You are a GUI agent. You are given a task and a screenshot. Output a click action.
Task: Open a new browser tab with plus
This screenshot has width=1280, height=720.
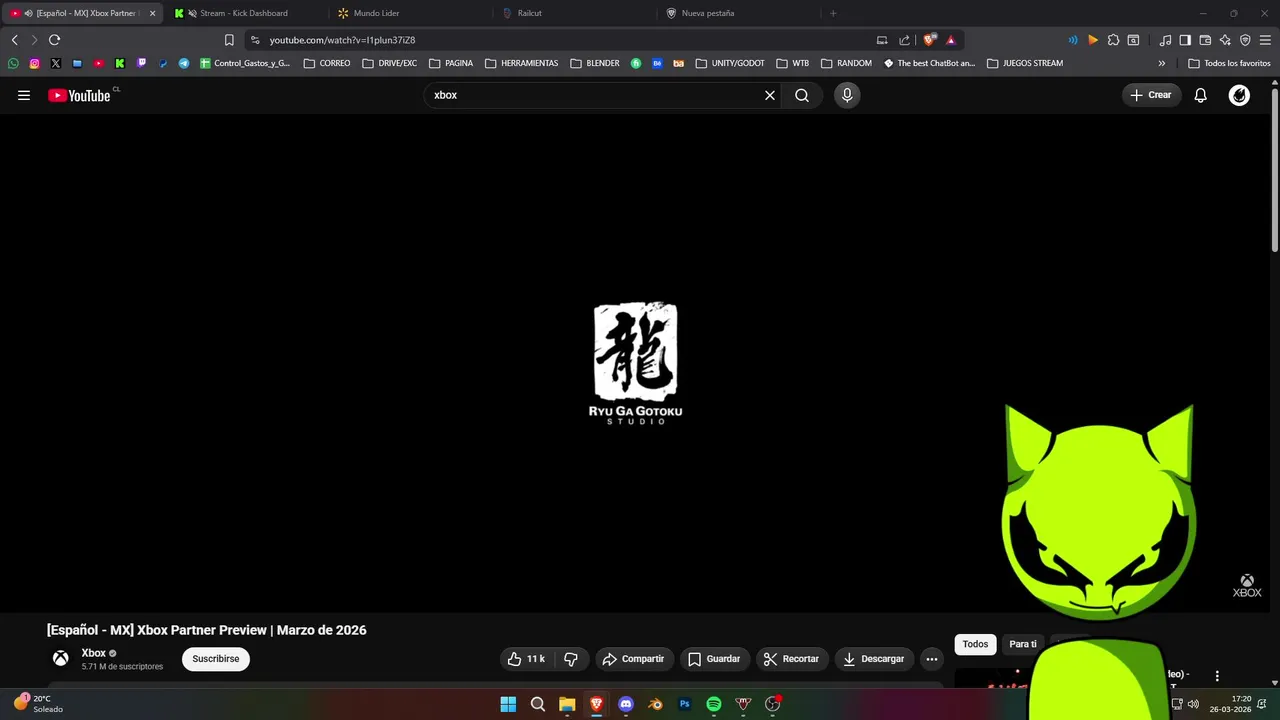(833, 13)
